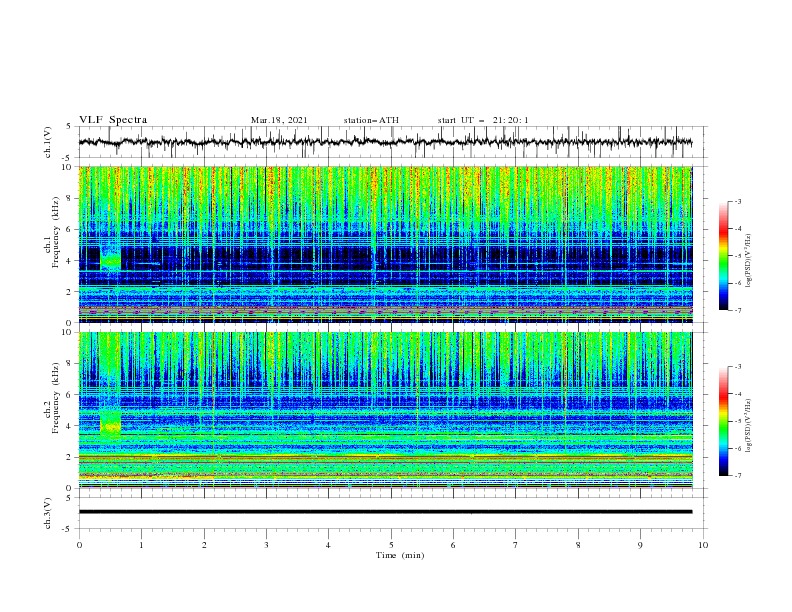
Task: Click the 4 kHz green burst in ch.1 spectrogram
Action: [x=111, y=261]
